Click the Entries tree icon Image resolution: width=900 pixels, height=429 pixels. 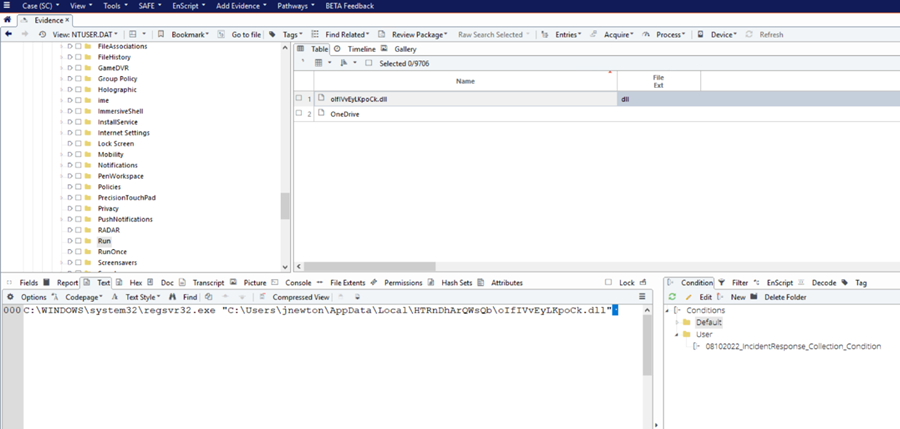[545, 34]
